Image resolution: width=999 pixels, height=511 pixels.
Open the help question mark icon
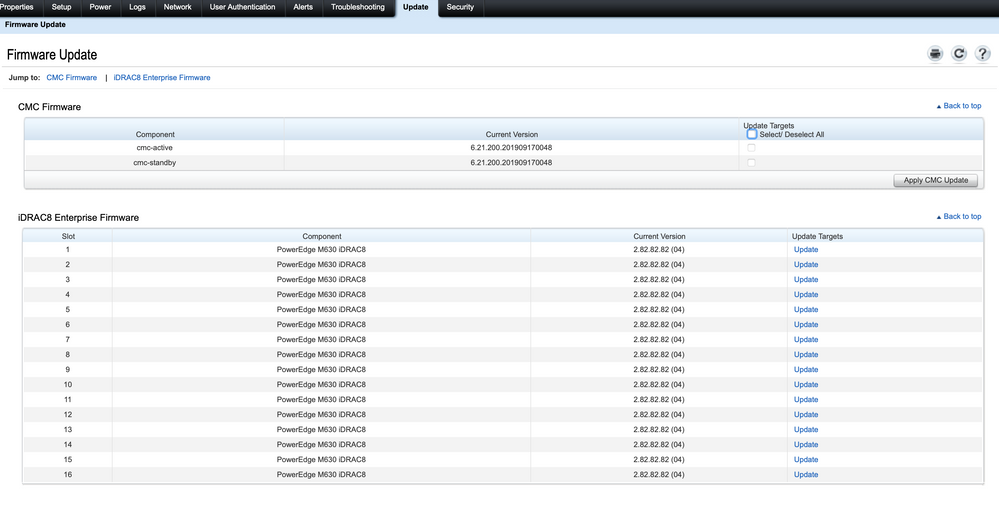click(982, 54)
